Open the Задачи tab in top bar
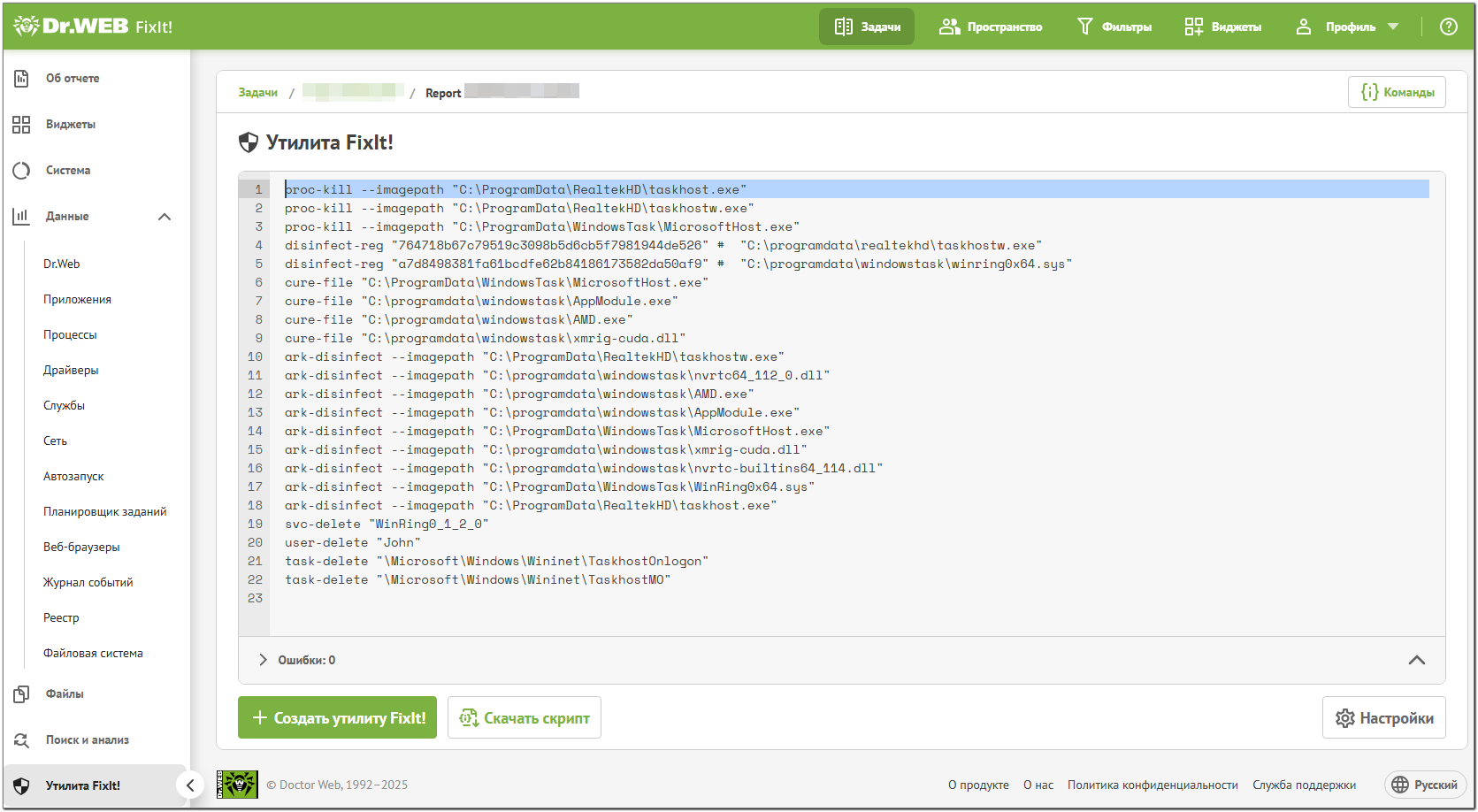 click(867, 27)
